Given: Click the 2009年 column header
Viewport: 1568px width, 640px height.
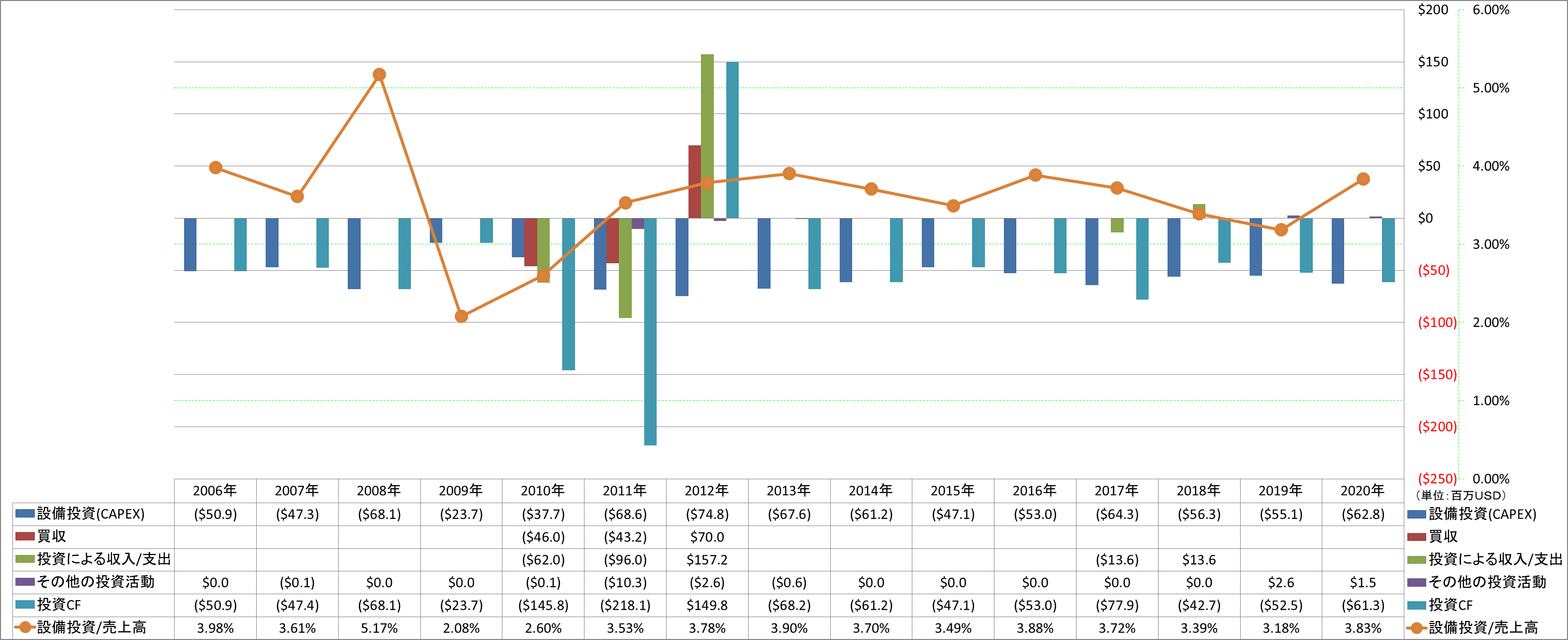Looking at the screenshot, I should pos(461,490).
